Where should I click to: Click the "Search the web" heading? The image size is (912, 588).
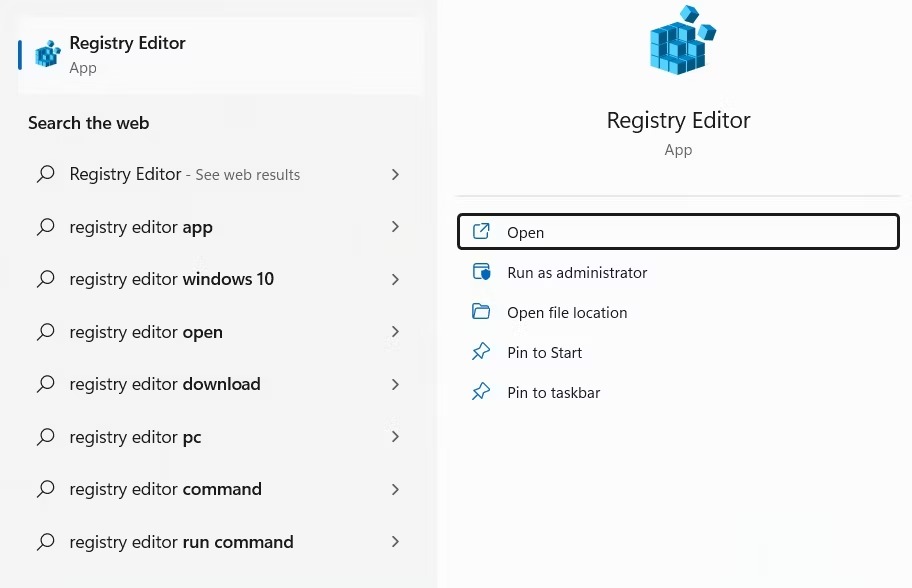pos(88,123)
